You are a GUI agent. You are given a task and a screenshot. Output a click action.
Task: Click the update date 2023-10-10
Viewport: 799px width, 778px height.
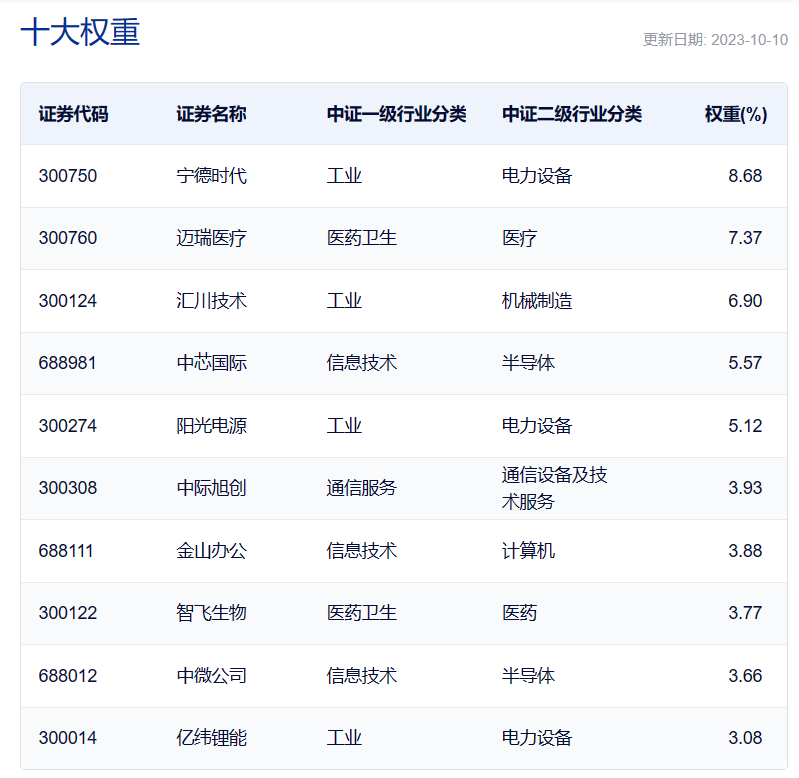714,40
